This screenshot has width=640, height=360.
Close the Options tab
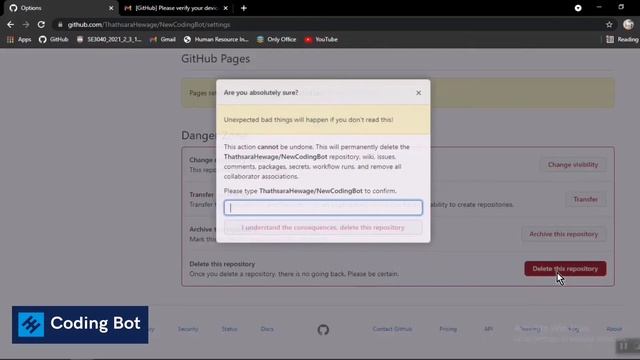coord(111,8)
